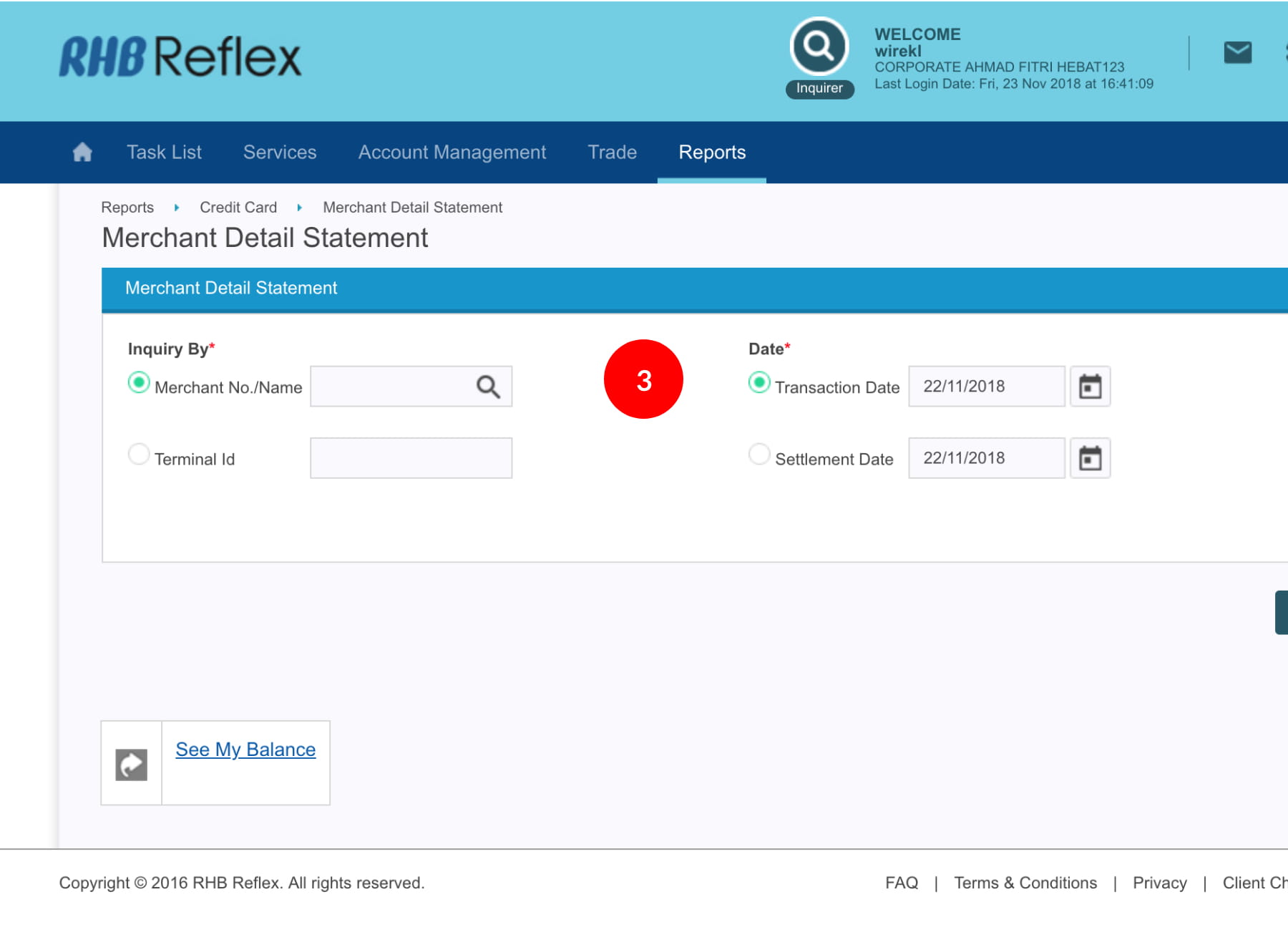Open the Terms & Conditions link
Screen dimensions: 1288x945
click(x=1025, y=883)
